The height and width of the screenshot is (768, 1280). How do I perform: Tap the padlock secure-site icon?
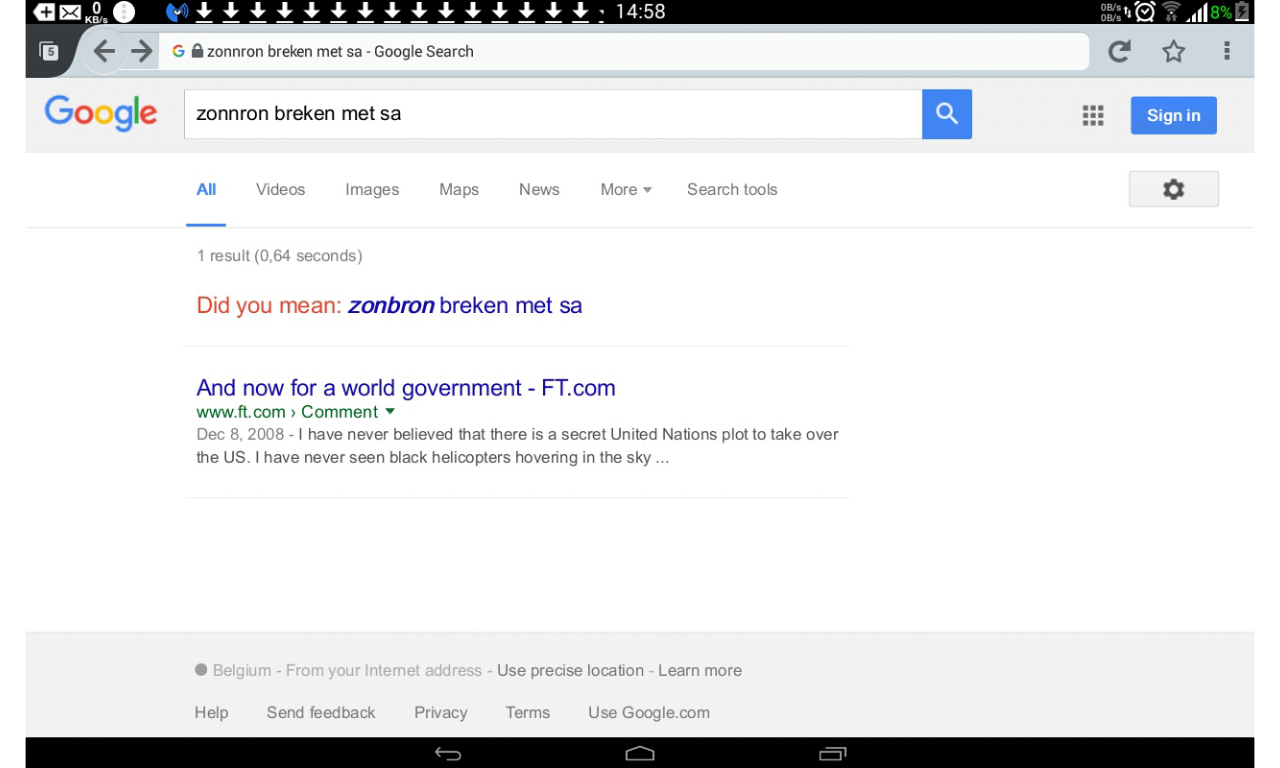[197, 51]
